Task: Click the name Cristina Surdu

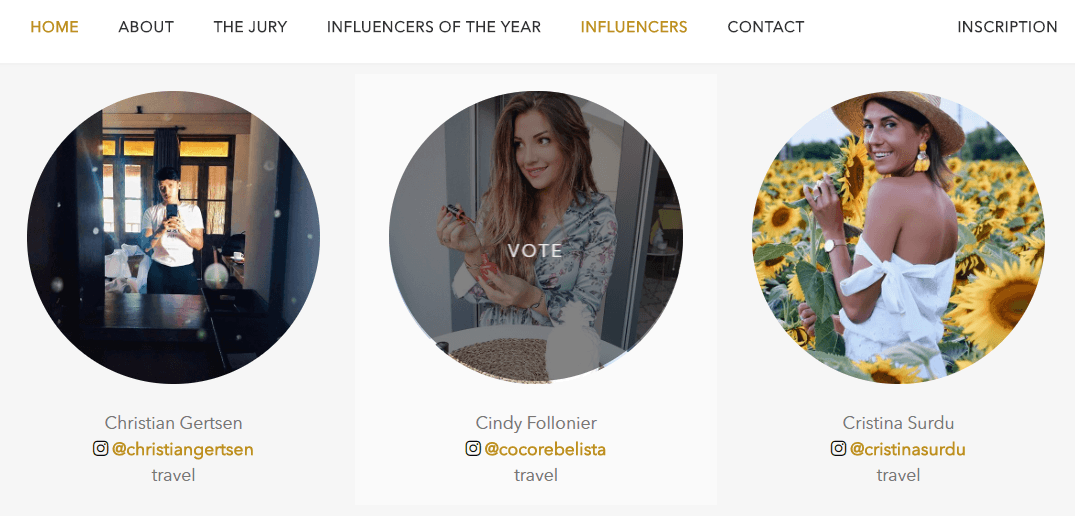Action: point(898,423)
